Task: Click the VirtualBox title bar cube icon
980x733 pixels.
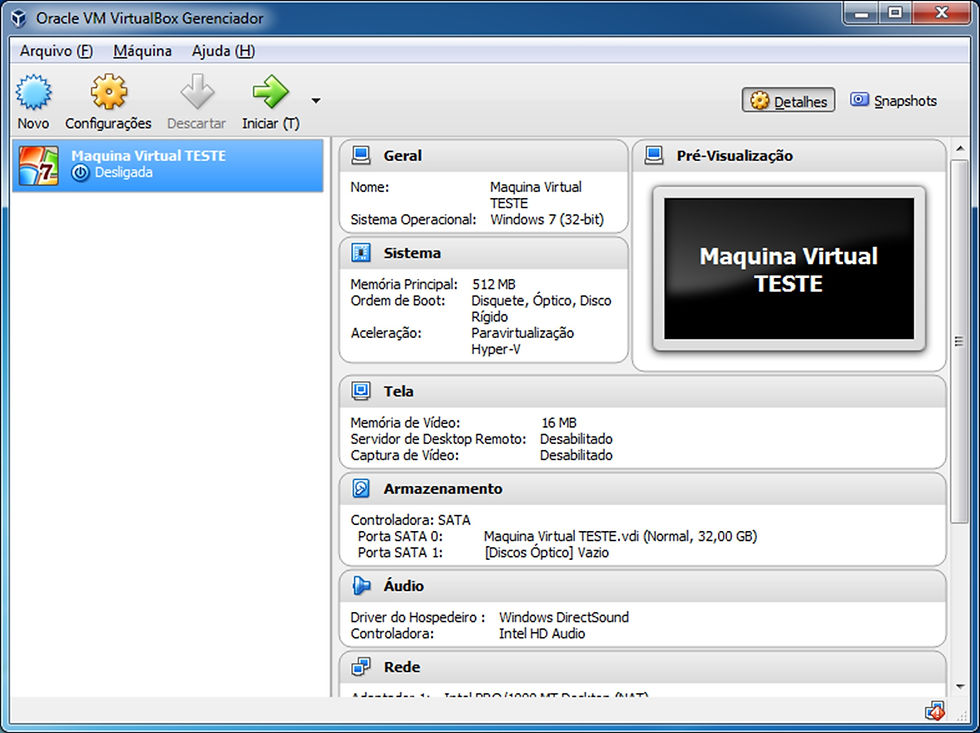Action: pos(19,18)
